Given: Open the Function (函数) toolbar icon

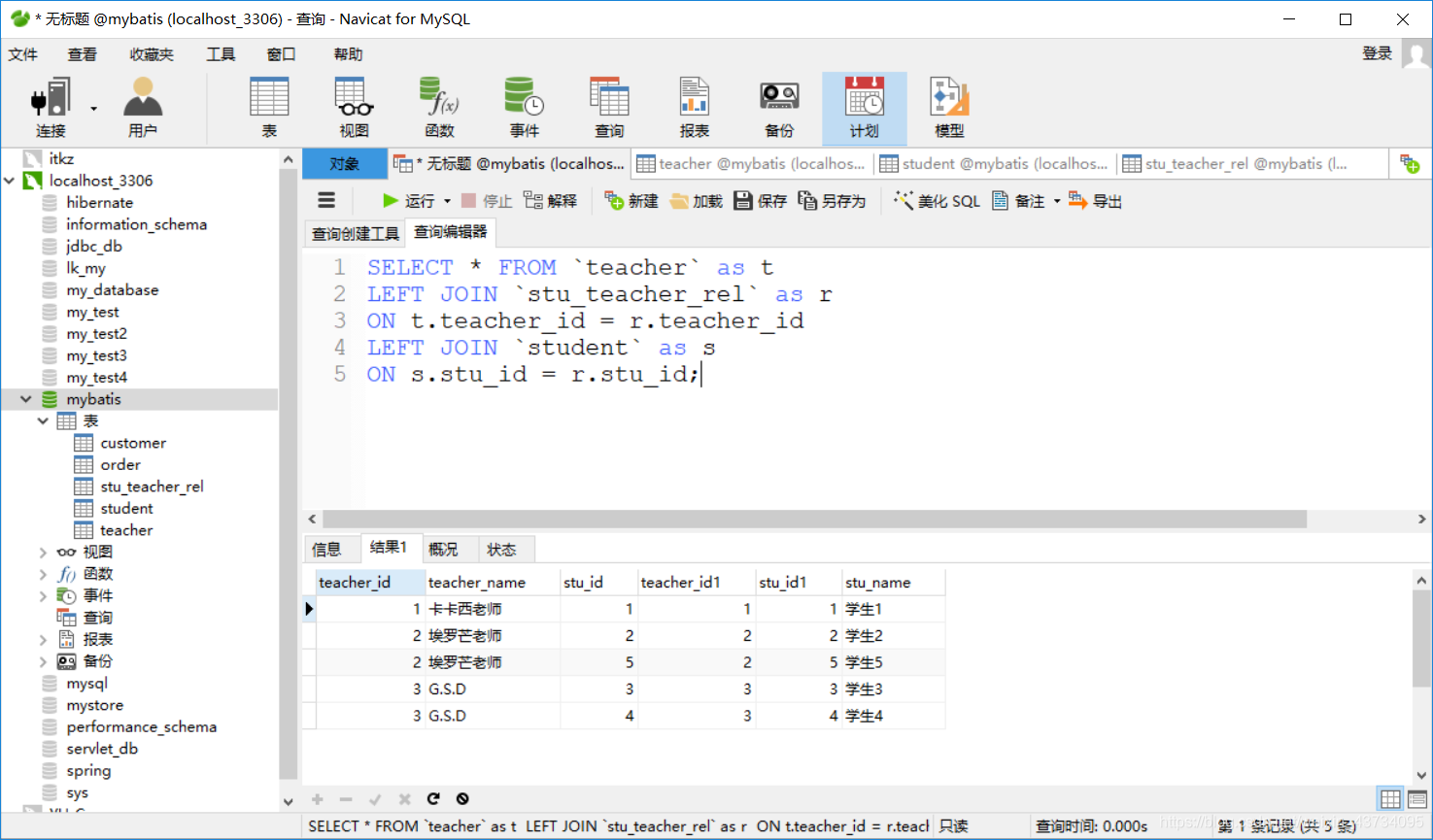Looking at the screenshot, I should (439, 108).
